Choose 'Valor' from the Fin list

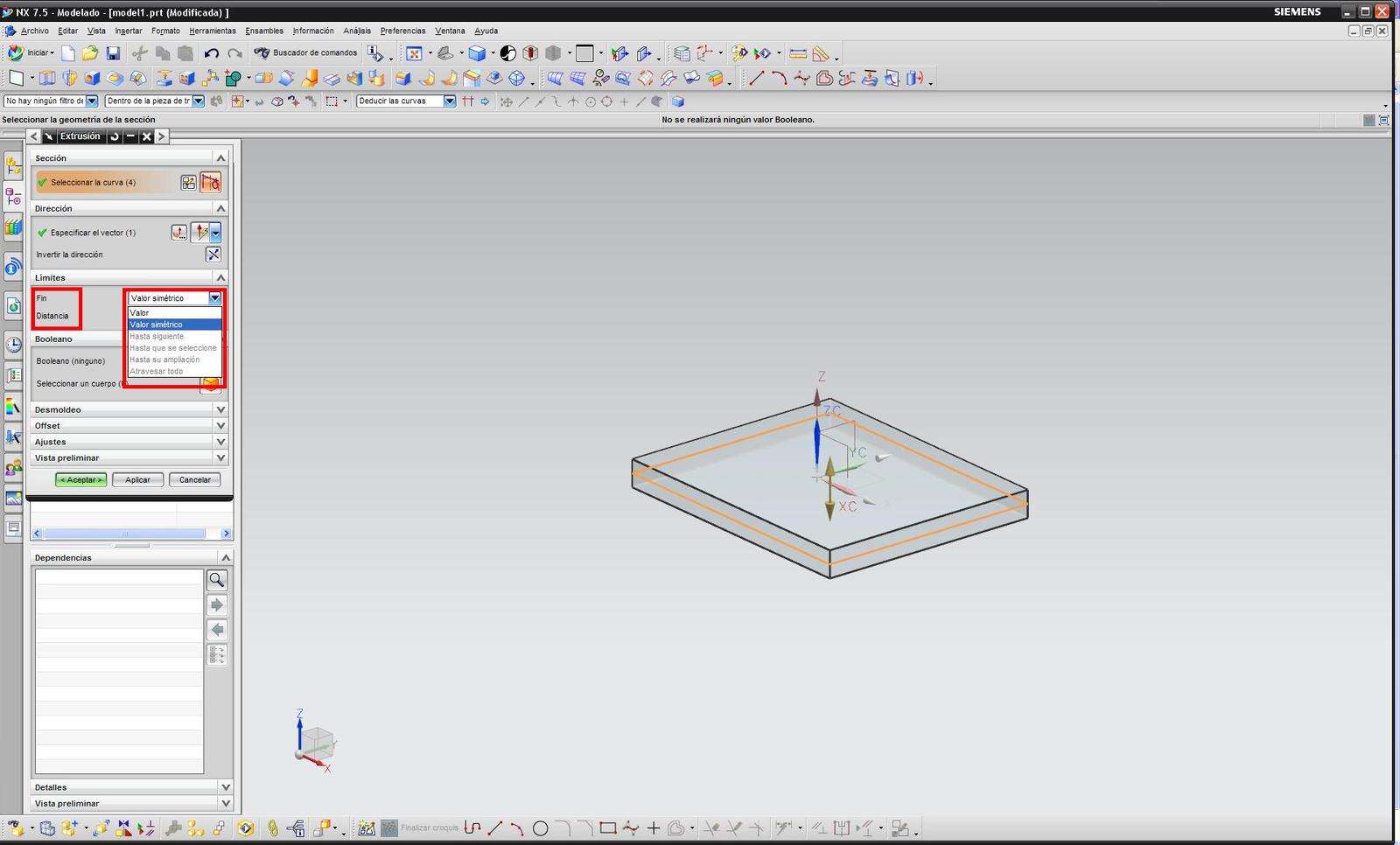pos(175,313)
